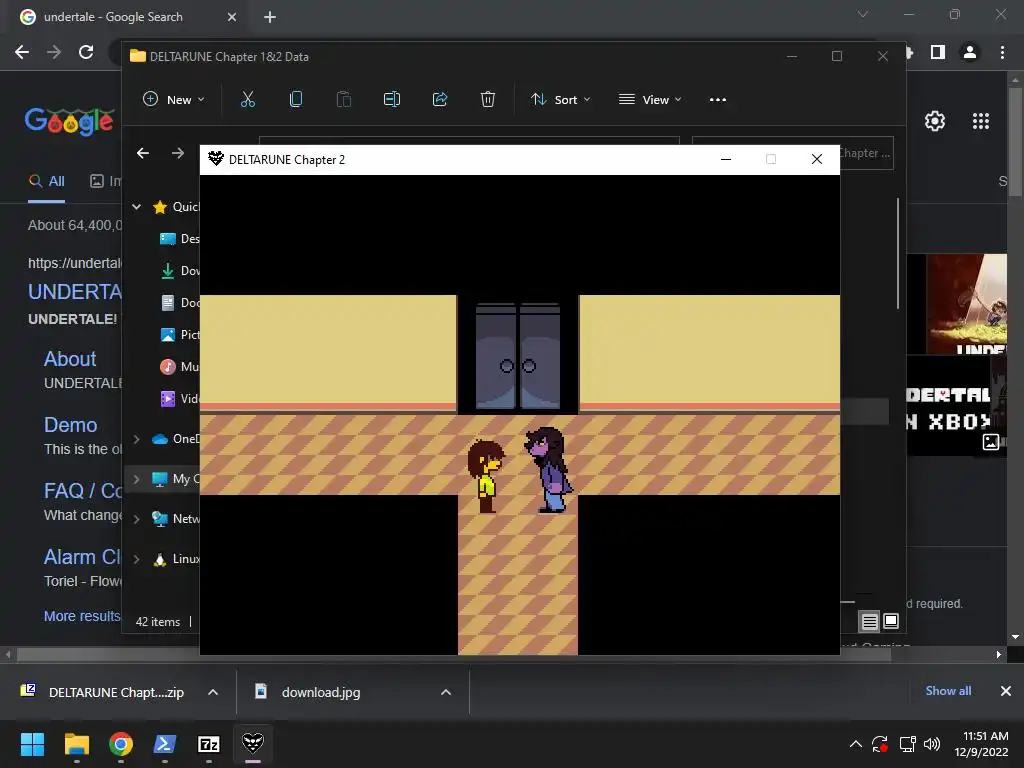1024x768 pixels.
Task: Reload the Google Search page
Action: 86,52
